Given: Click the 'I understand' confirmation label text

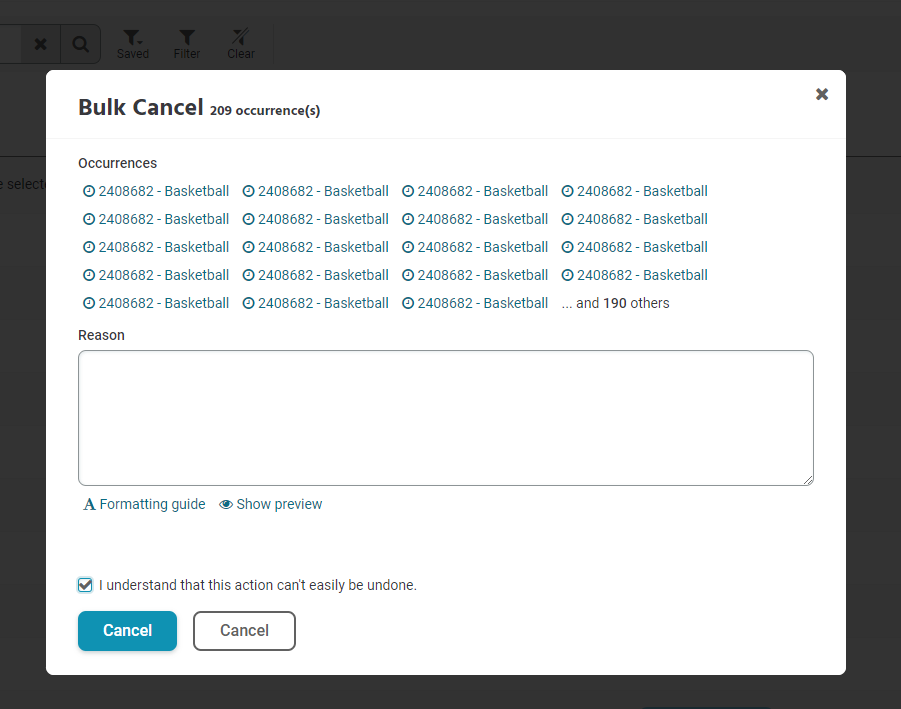Looking at the screenshot, I should 258,585.
